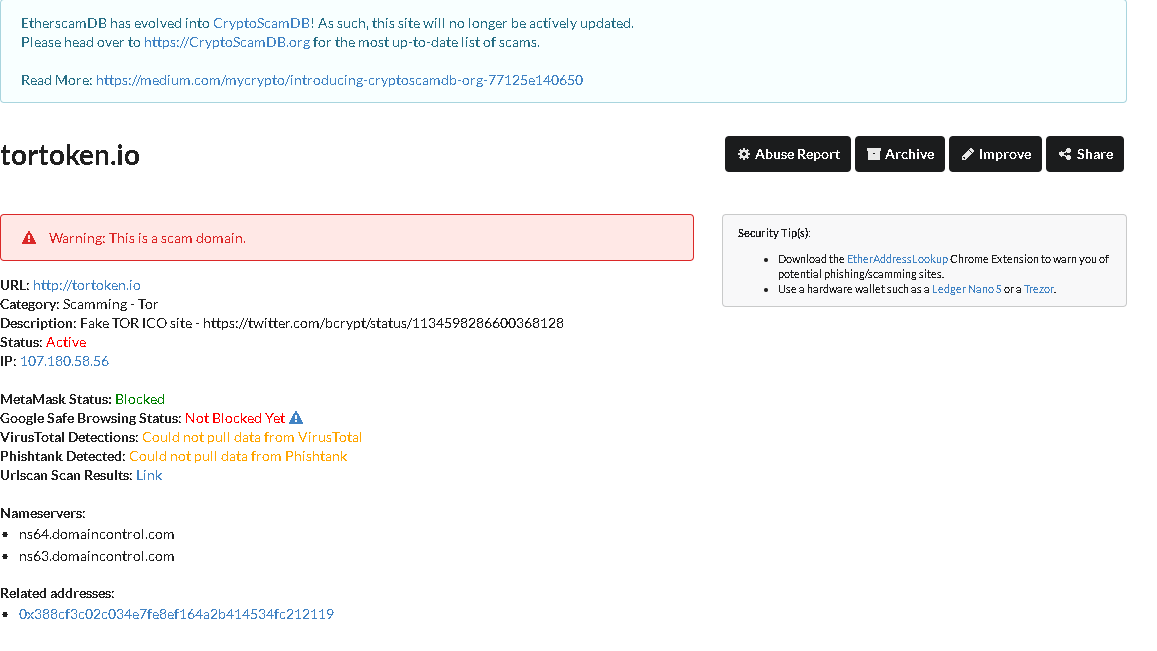The width and height of the screenshot is (1157, 651).
Task: Click the Share button
Action: [x=1085, y=154]
